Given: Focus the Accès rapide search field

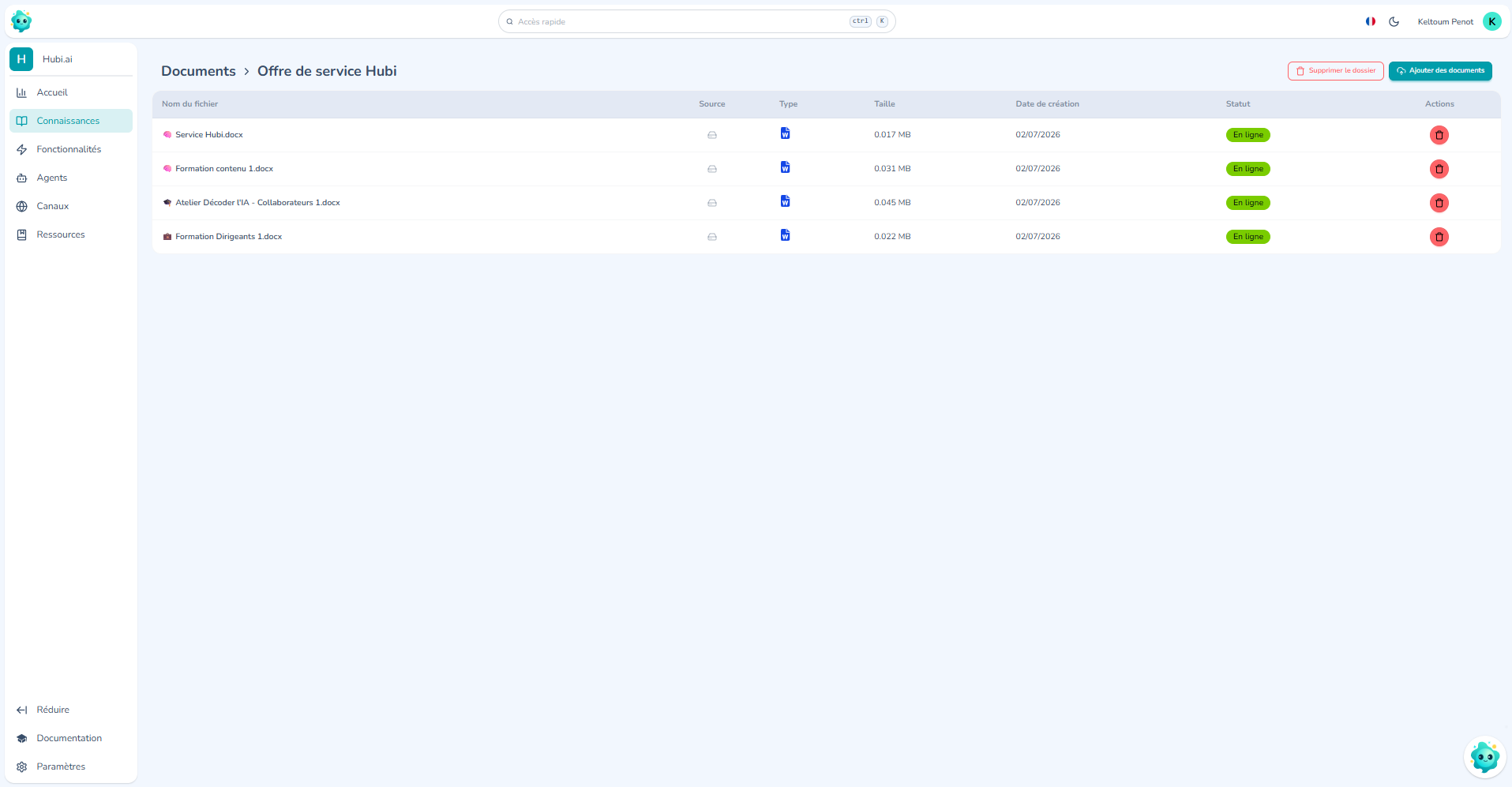Looking at the screenshot, I should [696, 21].
